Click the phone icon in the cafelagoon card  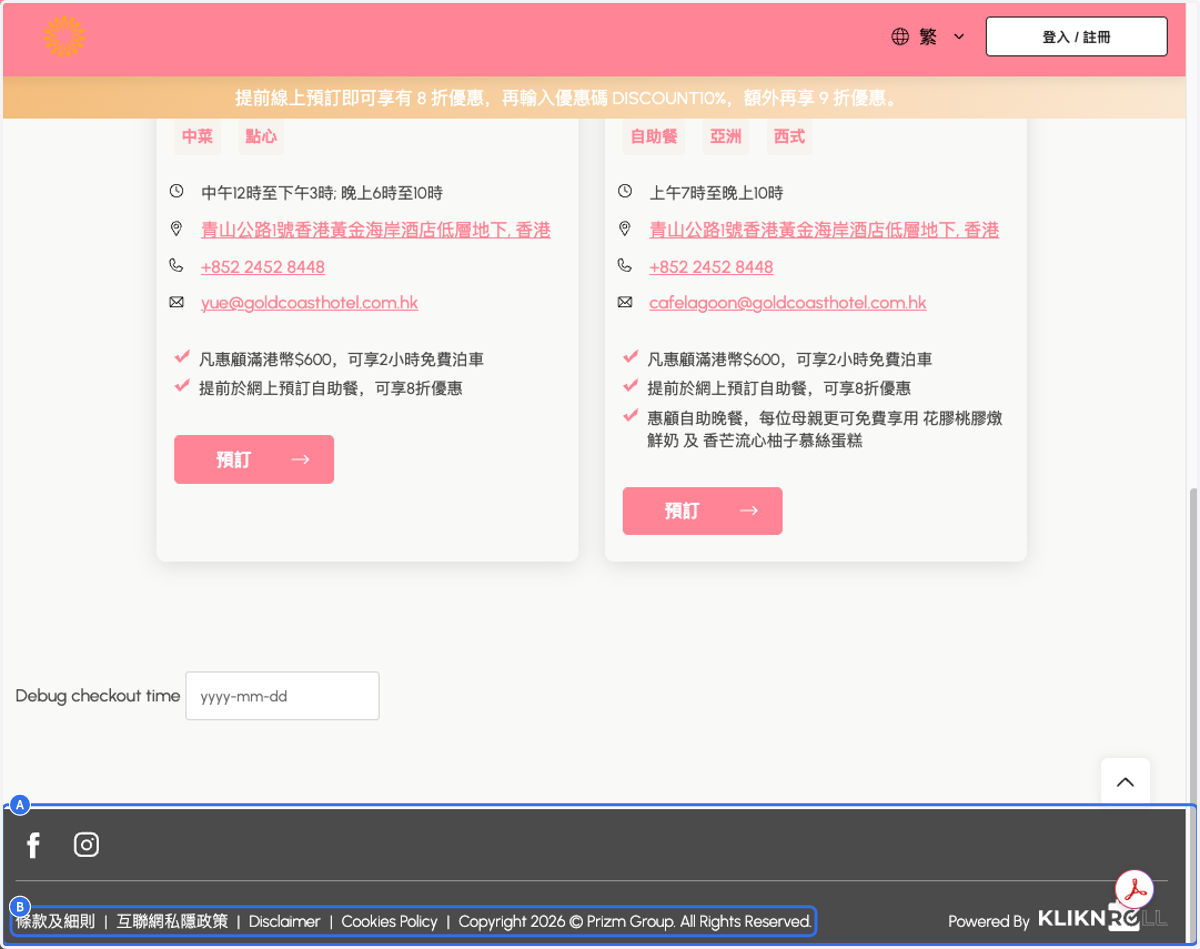coord(625,265)
